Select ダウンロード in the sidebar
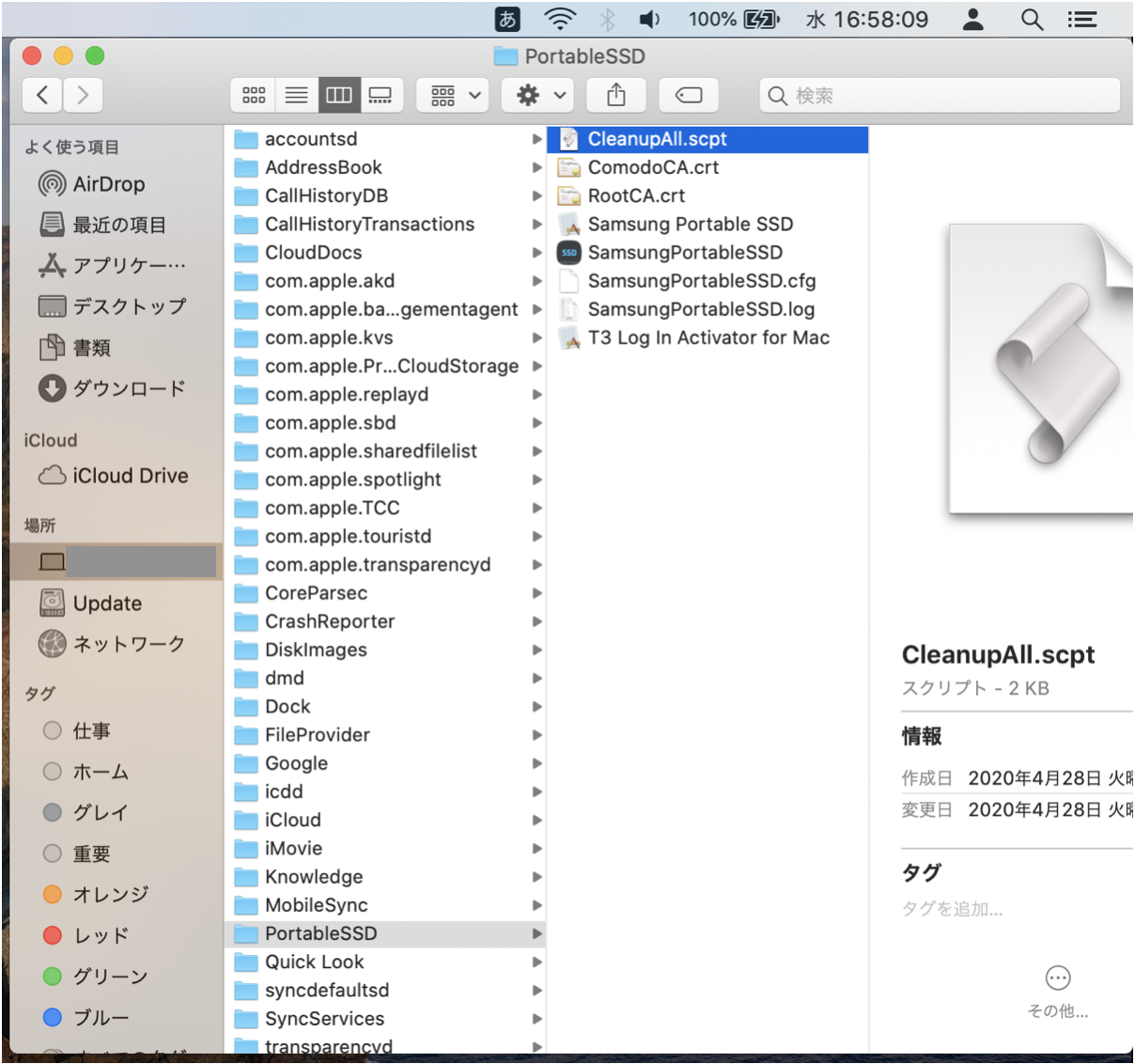This screenshot has height=1064, width=1135. (129, 388)
